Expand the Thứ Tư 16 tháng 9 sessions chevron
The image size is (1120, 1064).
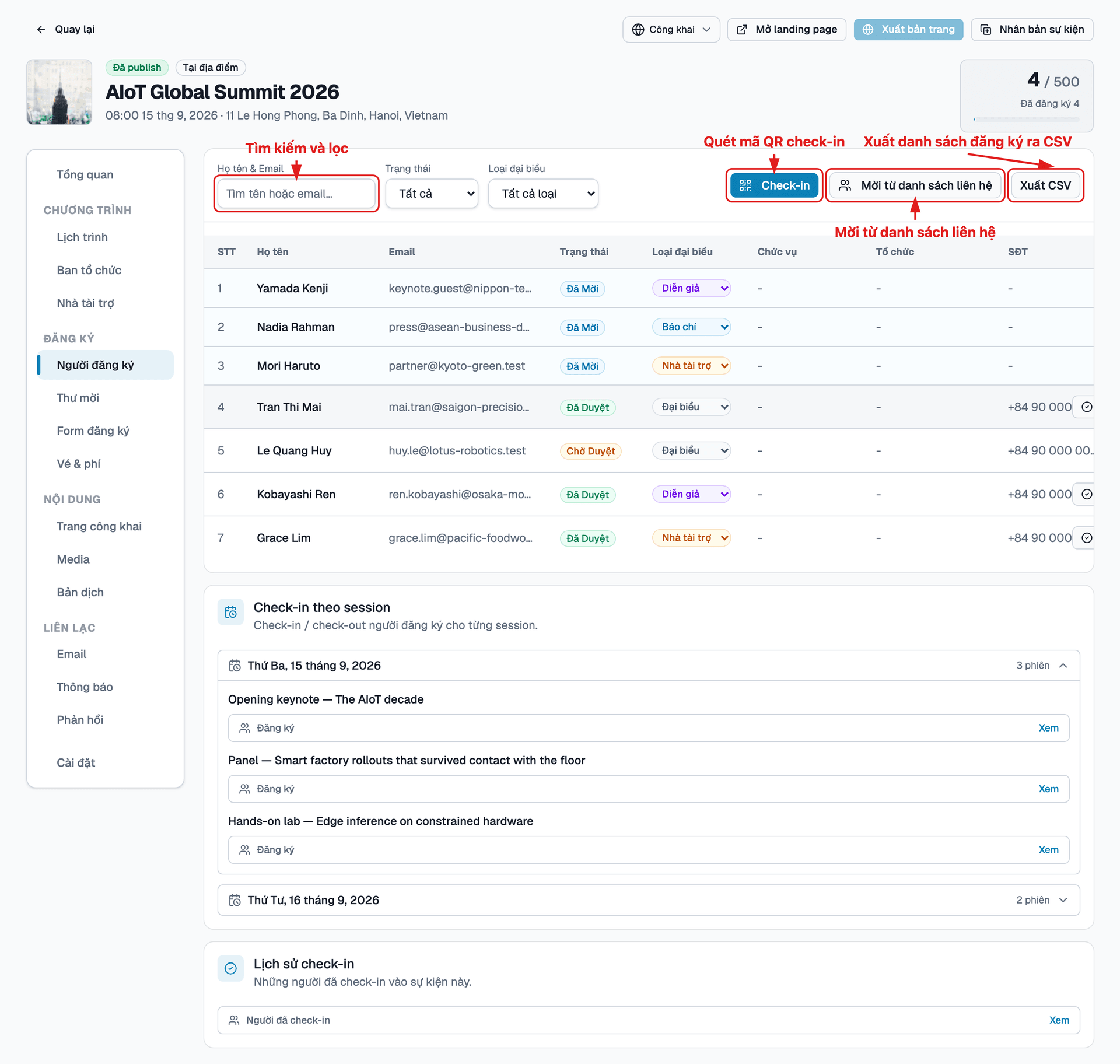(1063, 900)
